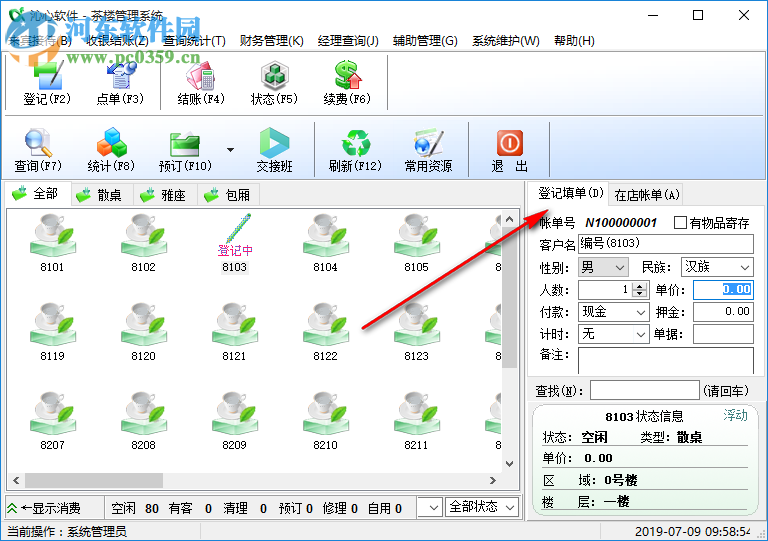Select table 8119
The image size is (768, 541).
(52, 332)
